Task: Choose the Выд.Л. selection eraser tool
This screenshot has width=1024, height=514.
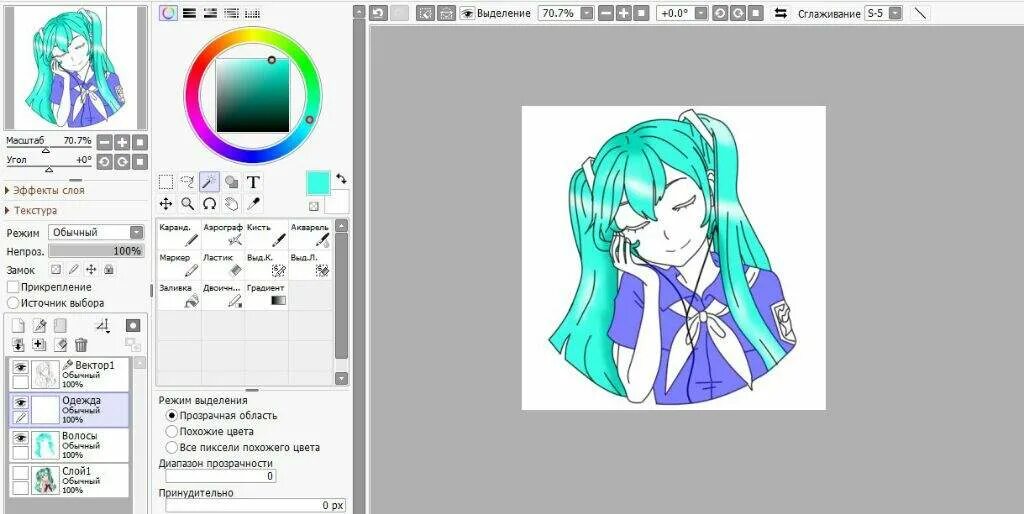Action: [x=310, y=265]
